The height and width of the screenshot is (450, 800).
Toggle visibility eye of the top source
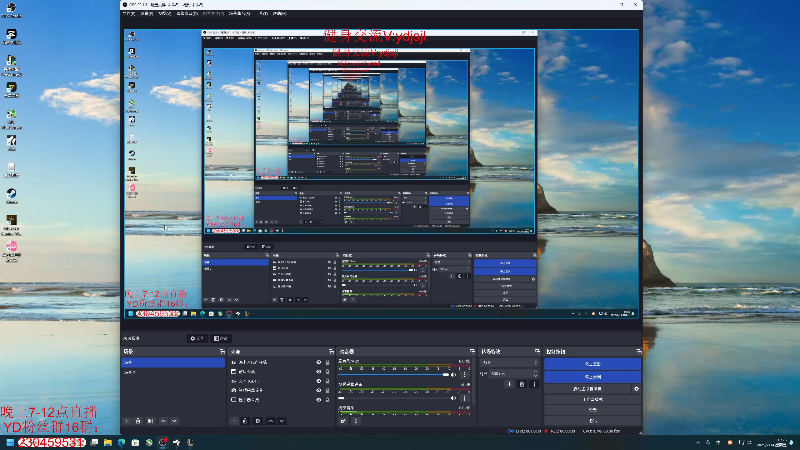pos(319,362)
